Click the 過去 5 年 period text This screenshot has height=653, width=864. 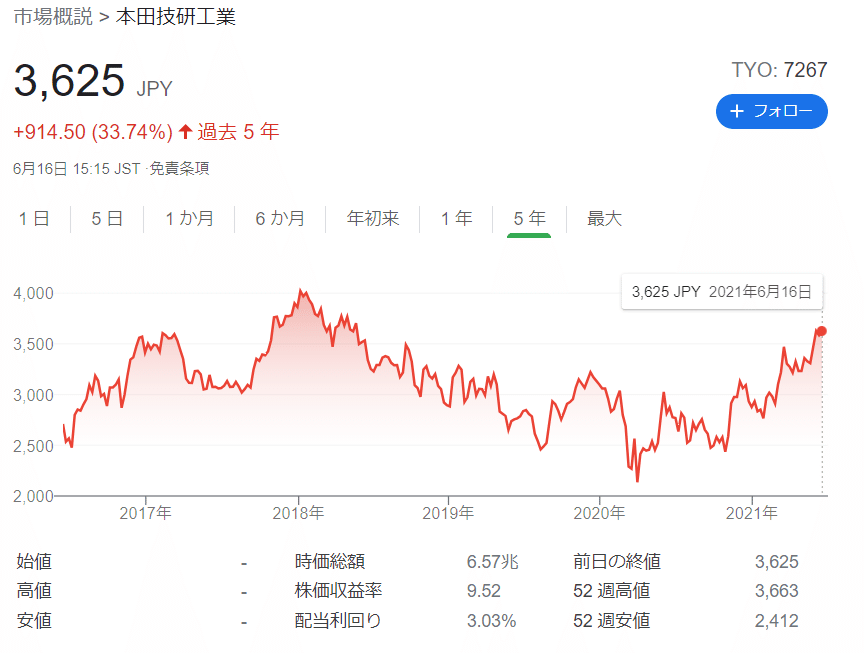(x=238, y=132)
